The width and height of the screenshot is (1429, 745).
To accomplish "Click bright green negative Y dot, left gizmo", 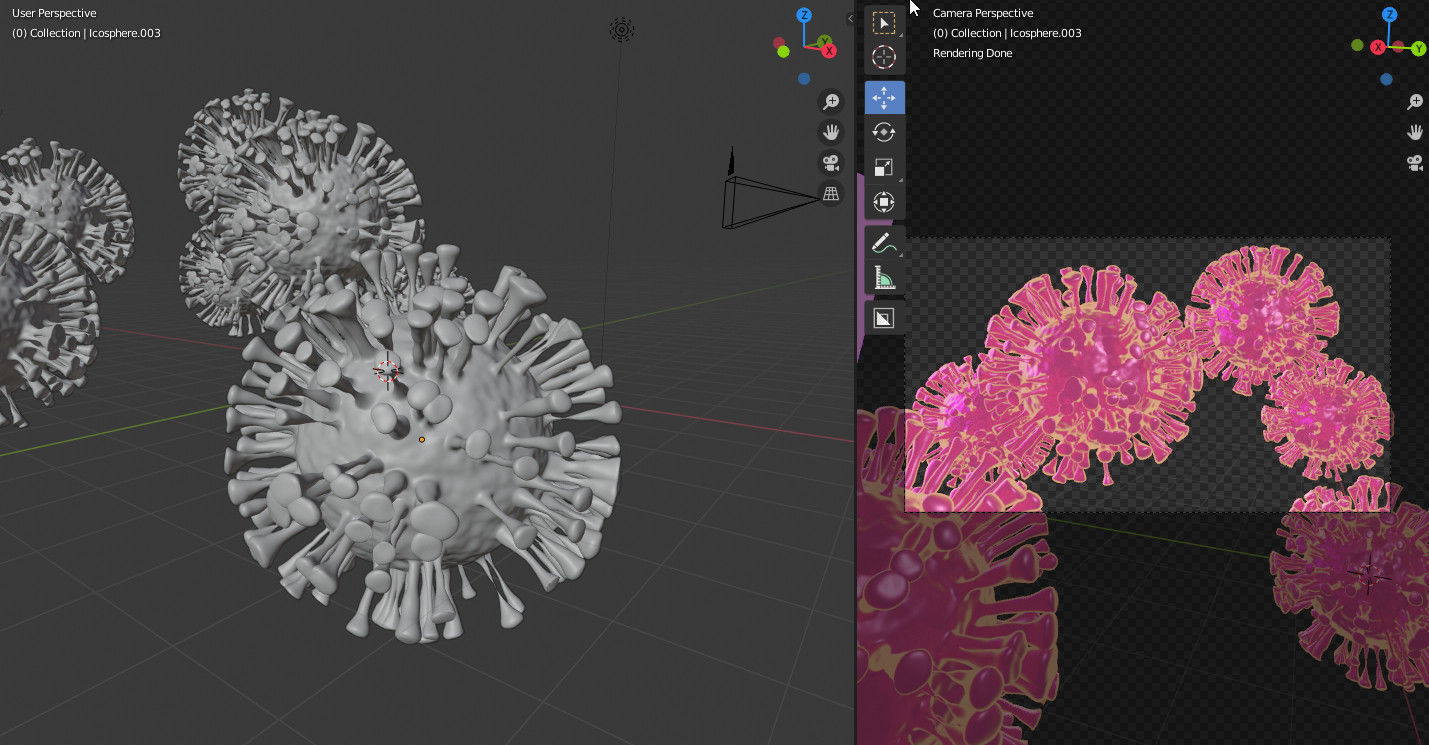I will coord(783,52).
